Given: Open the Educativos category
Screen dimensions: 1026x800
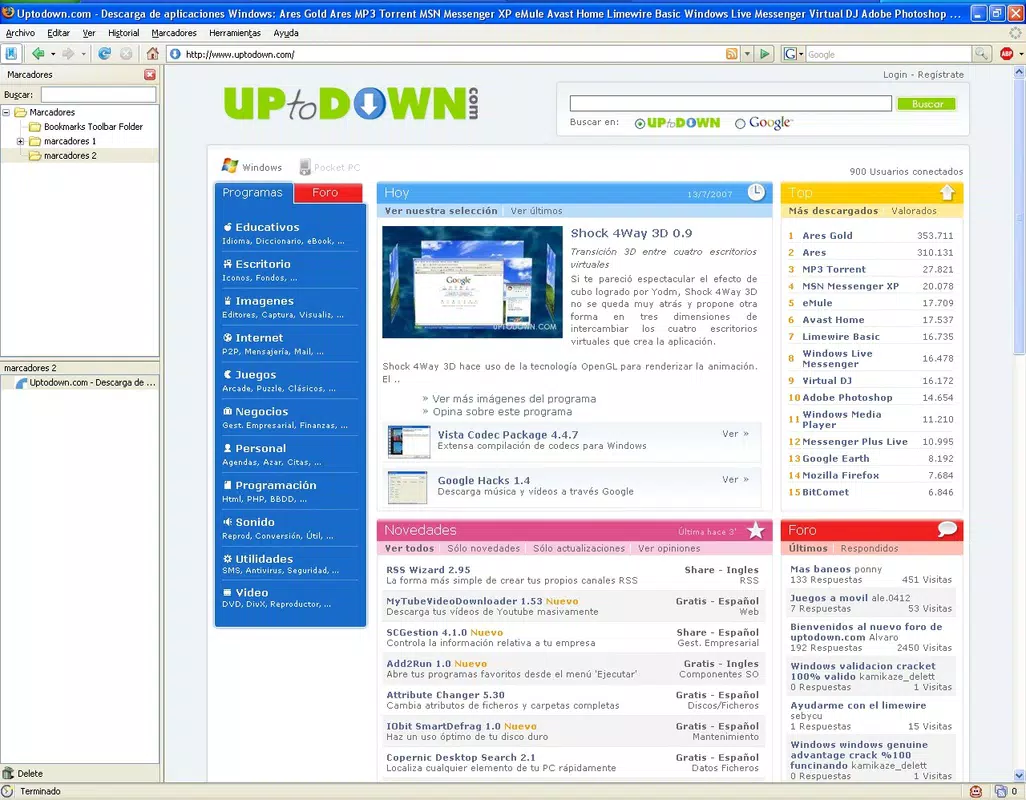Looking at the screenshot, I should 267,227.
